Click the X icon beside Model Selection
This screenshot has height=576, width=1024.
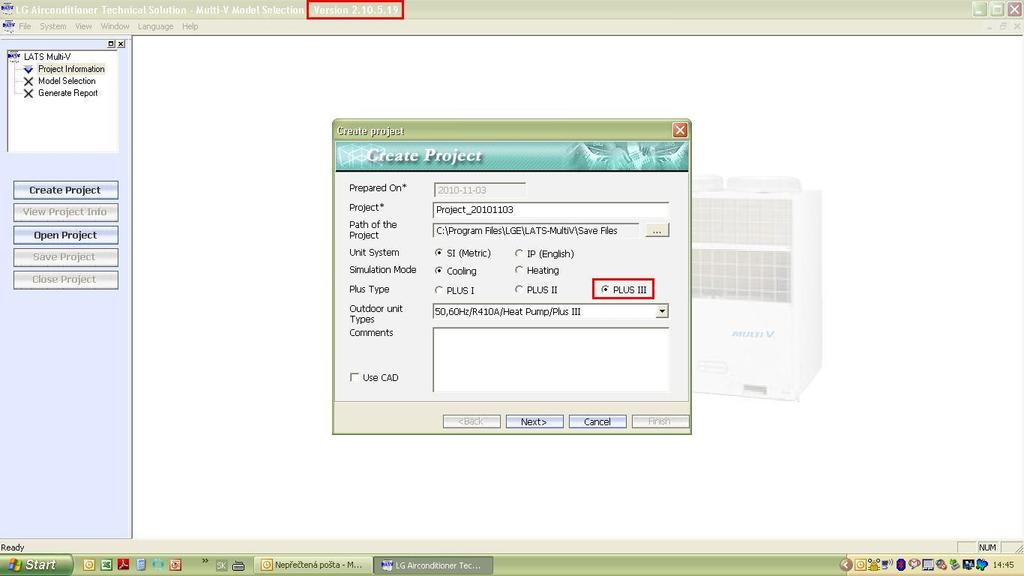tap(28, 82)
